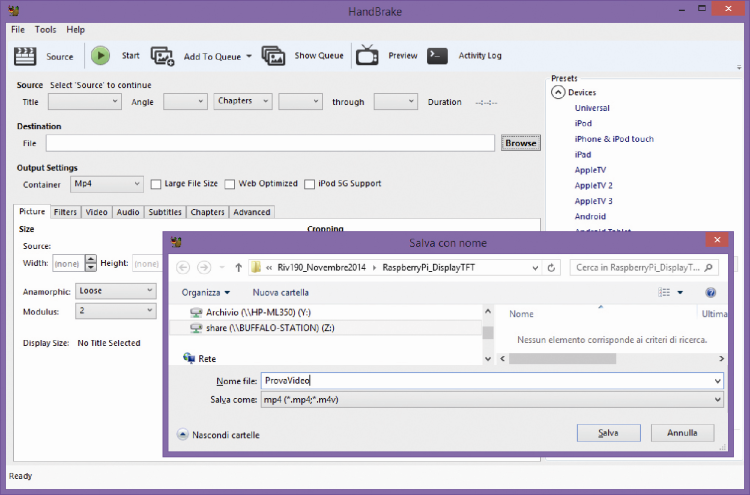
Task: Click the folder tree vertical scrollbar
Action: (x=488, y=335)
